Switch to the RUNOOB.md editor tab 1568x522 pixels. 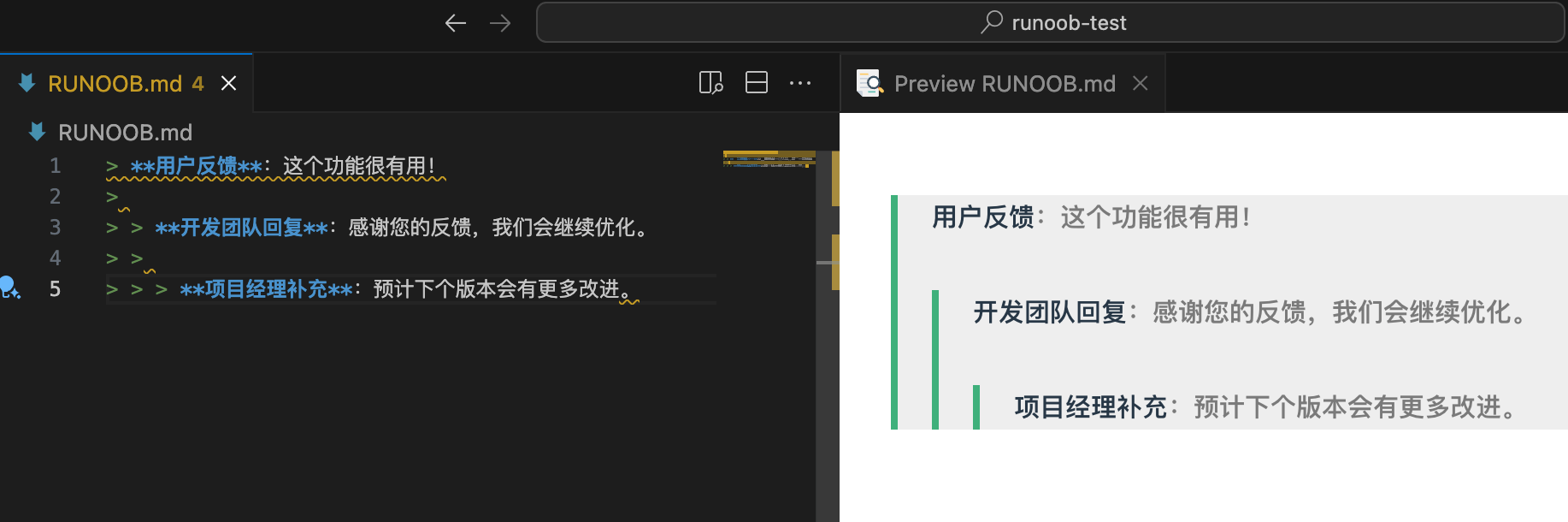pos(115,84)
